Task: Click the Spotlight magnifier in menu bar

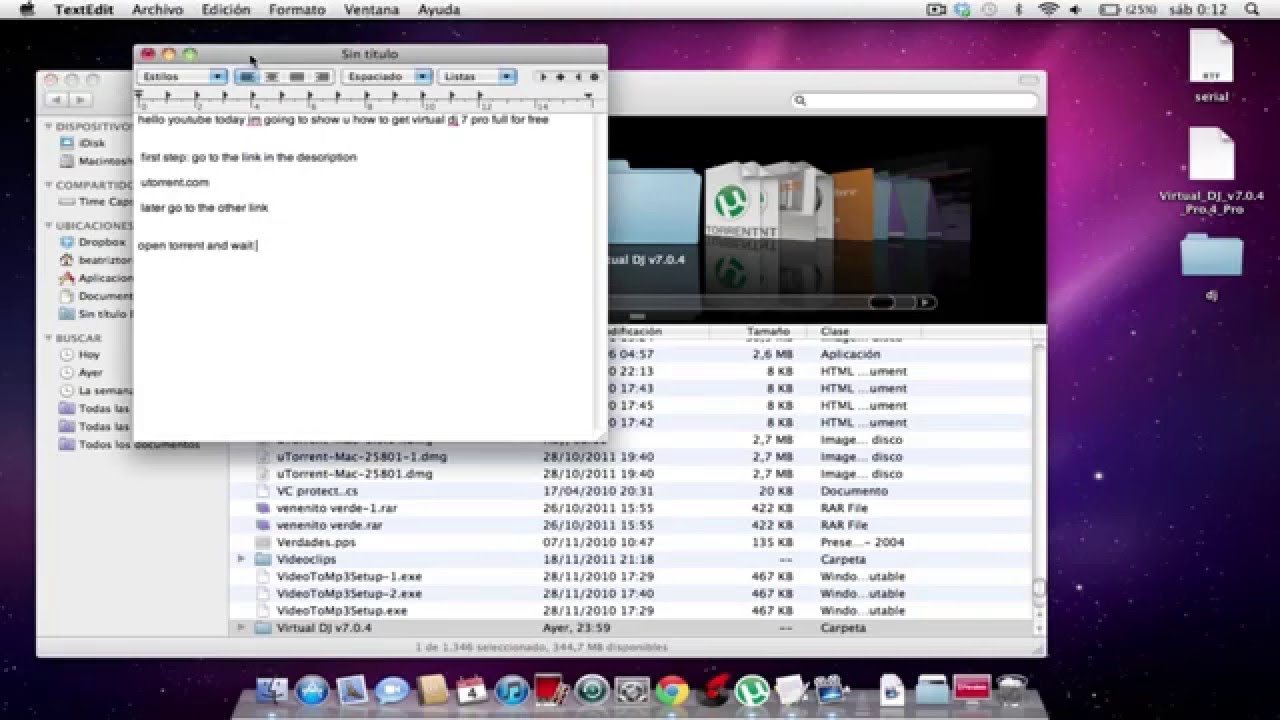Action: coord(1252,9)
